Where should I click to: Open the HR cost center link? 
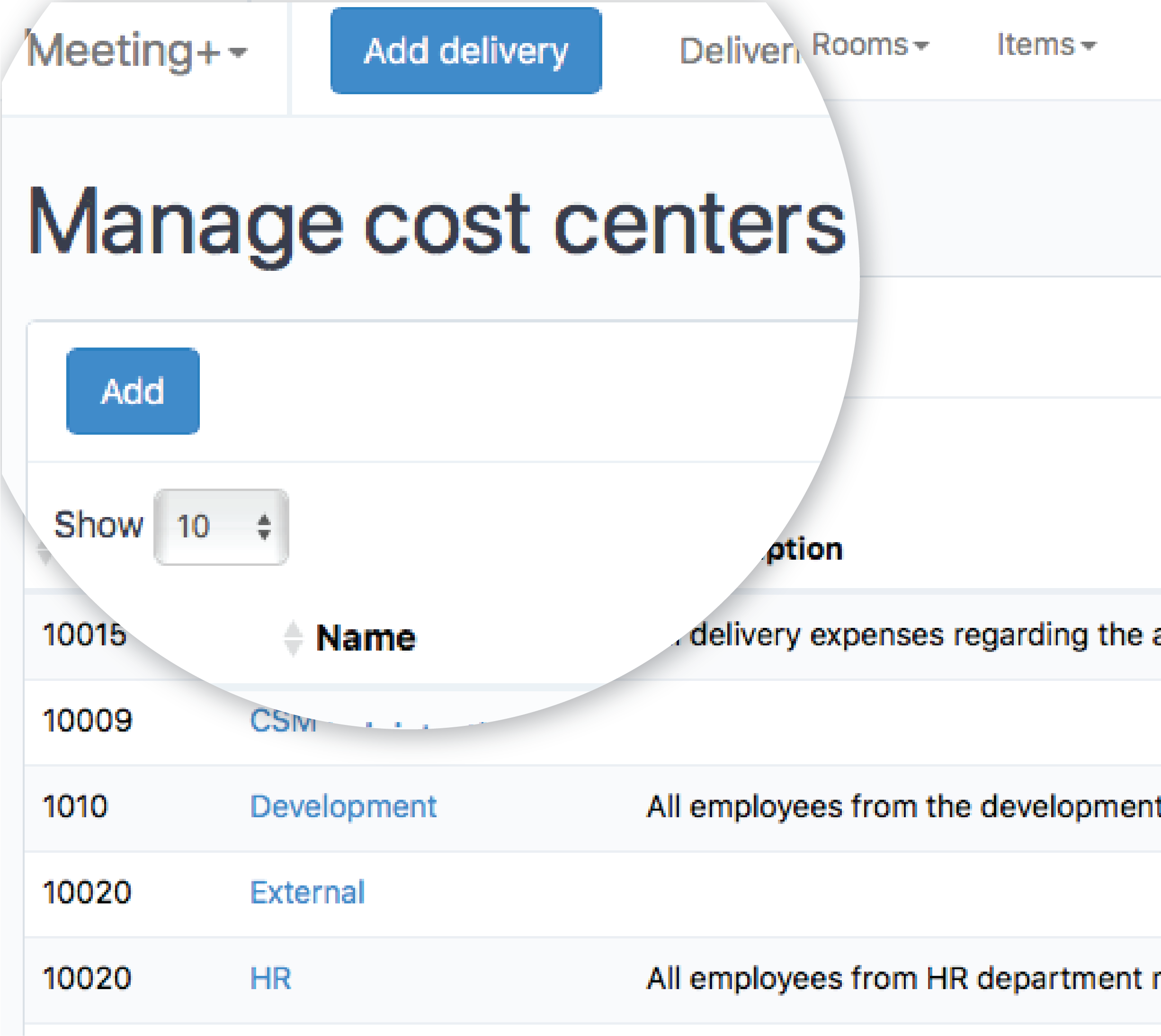271,979
